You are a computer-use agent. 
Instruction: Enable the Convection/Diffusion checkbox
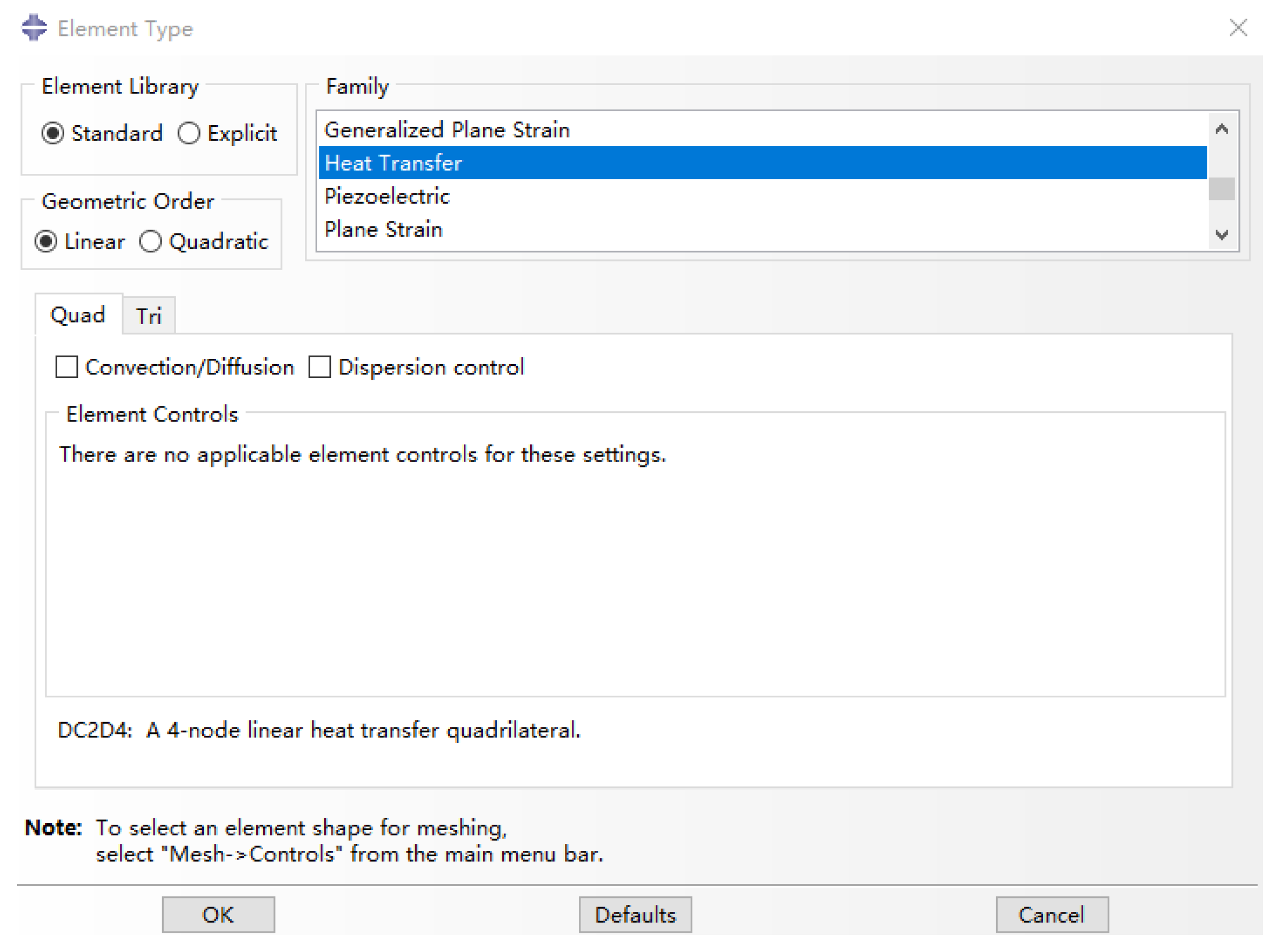click(x=67, y=366)
